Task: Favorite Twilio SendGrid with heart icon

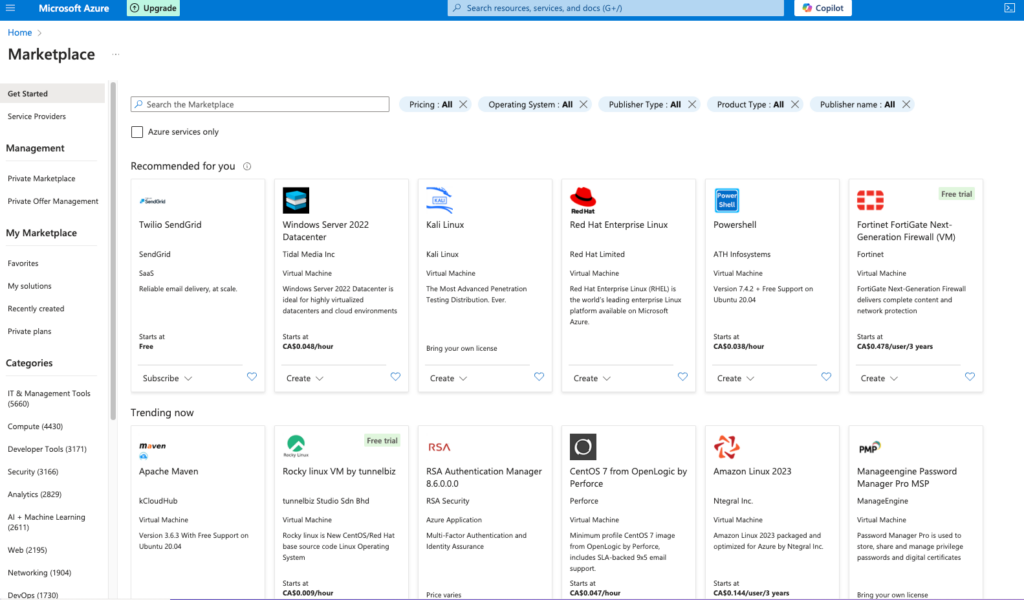Action: tap(251, 377)
